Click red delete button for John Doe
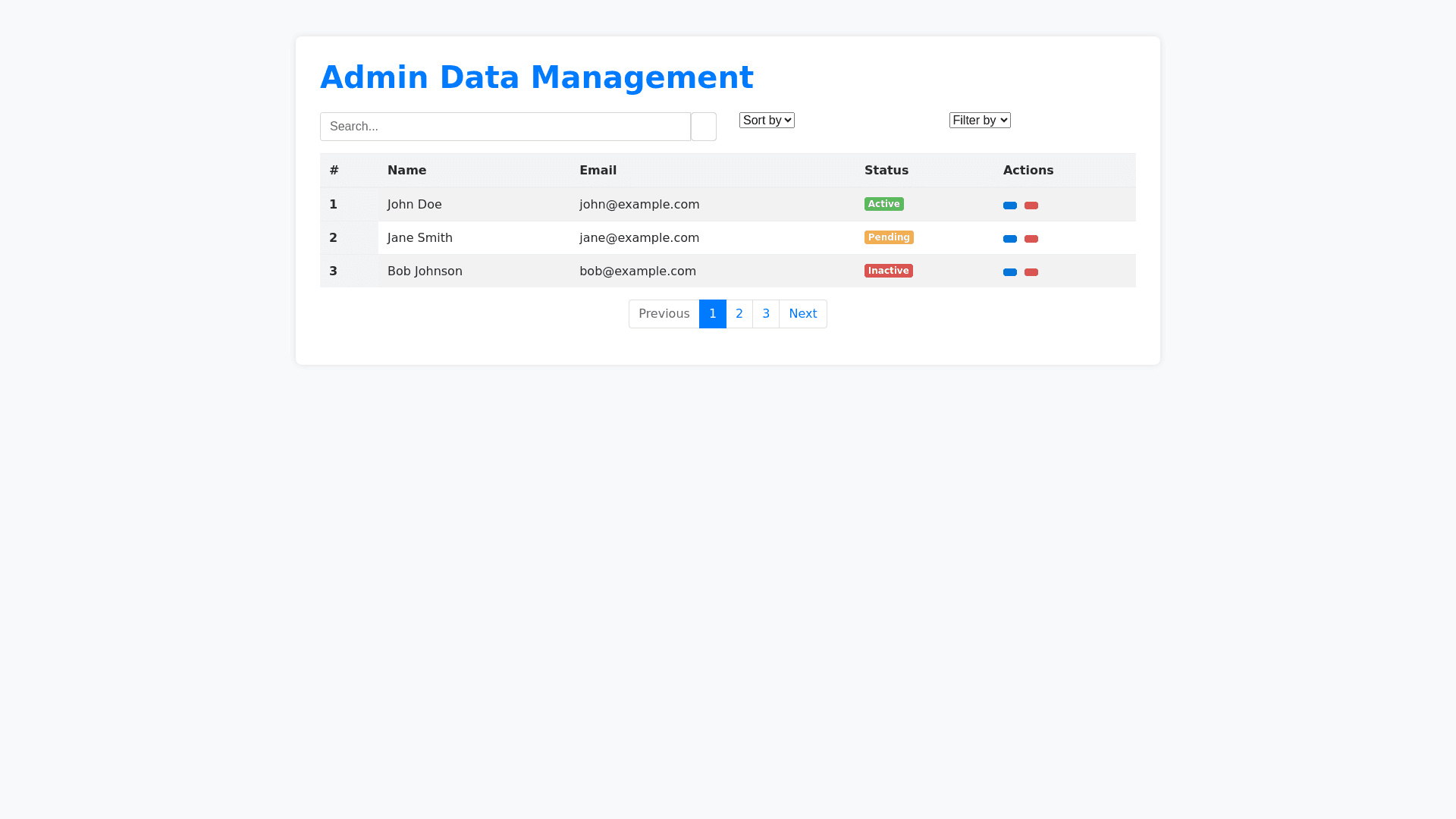1456x819 pixels. click(1031, 206)
